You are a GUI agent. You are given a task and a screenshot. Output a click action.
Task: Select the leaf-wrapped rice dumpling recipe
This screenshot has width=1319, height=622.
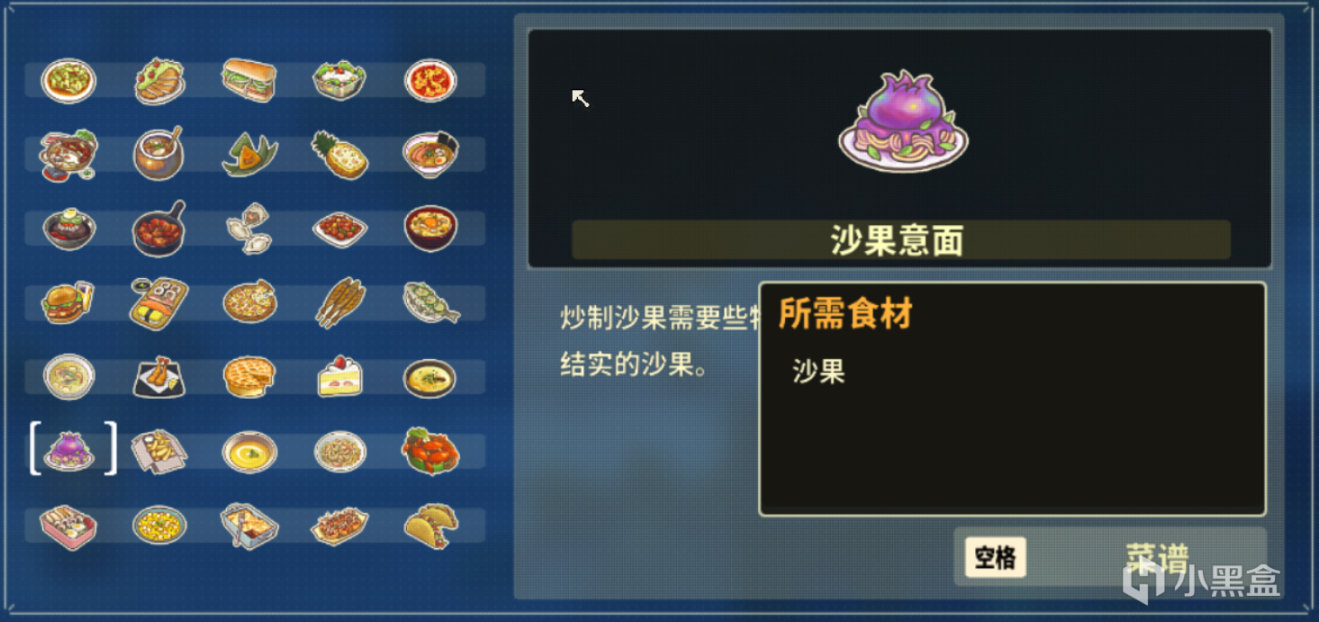coord(250,153)
